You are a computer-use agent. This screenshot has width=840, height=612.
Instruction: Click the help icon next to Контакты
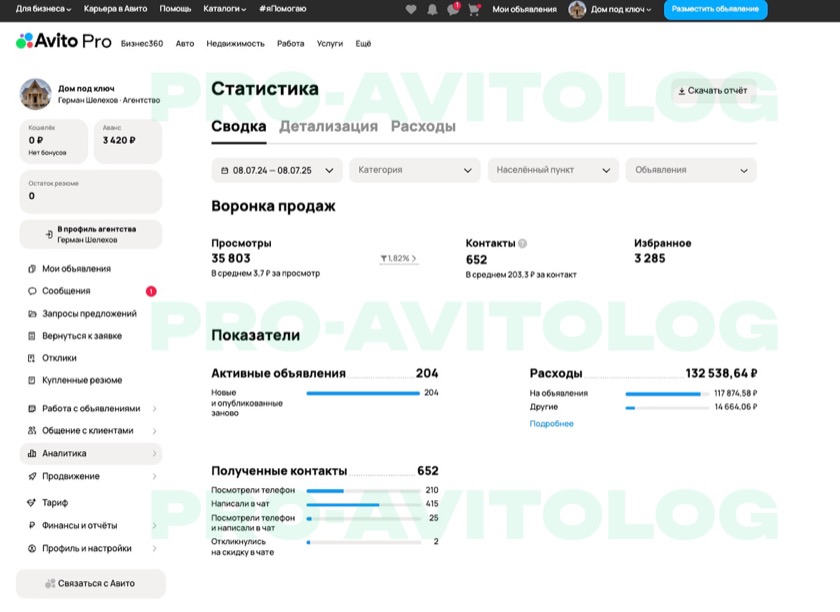pos(522,243)
